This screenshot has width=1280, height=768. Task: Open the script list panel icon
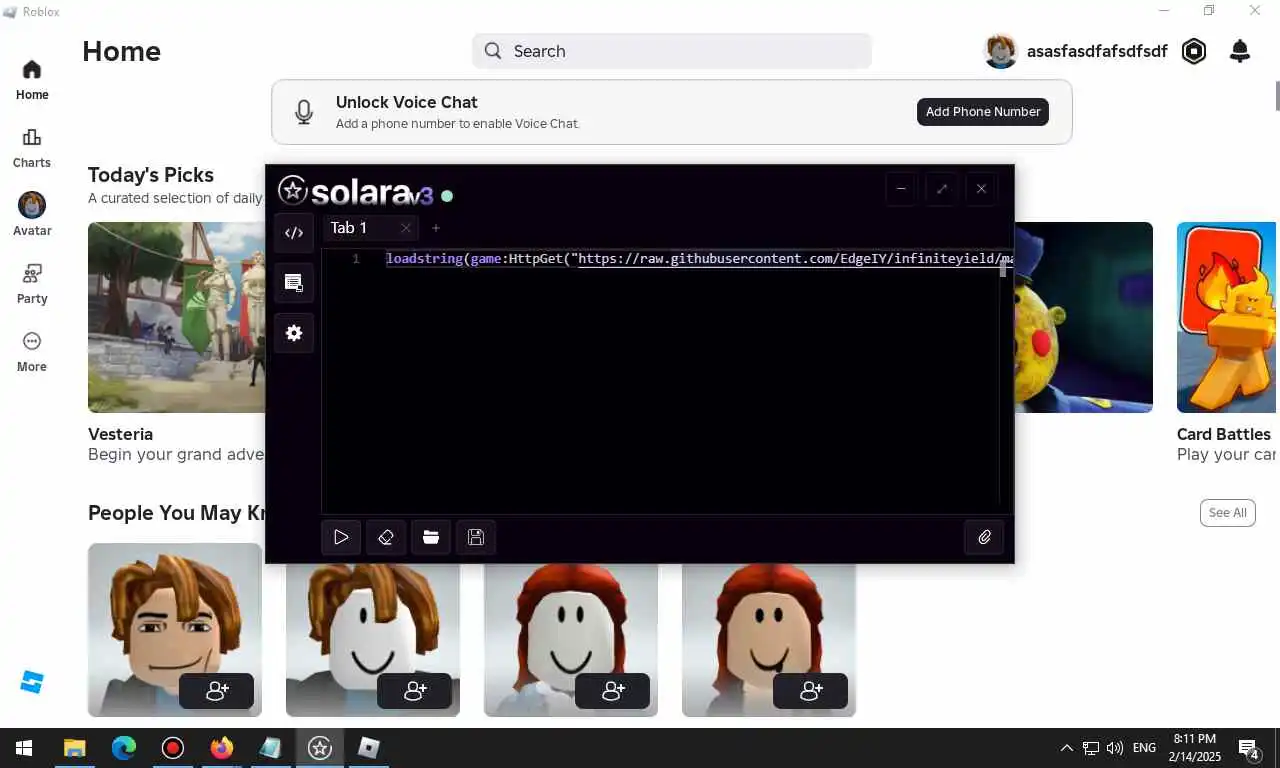pyautogui.click(x=294, y=283)
